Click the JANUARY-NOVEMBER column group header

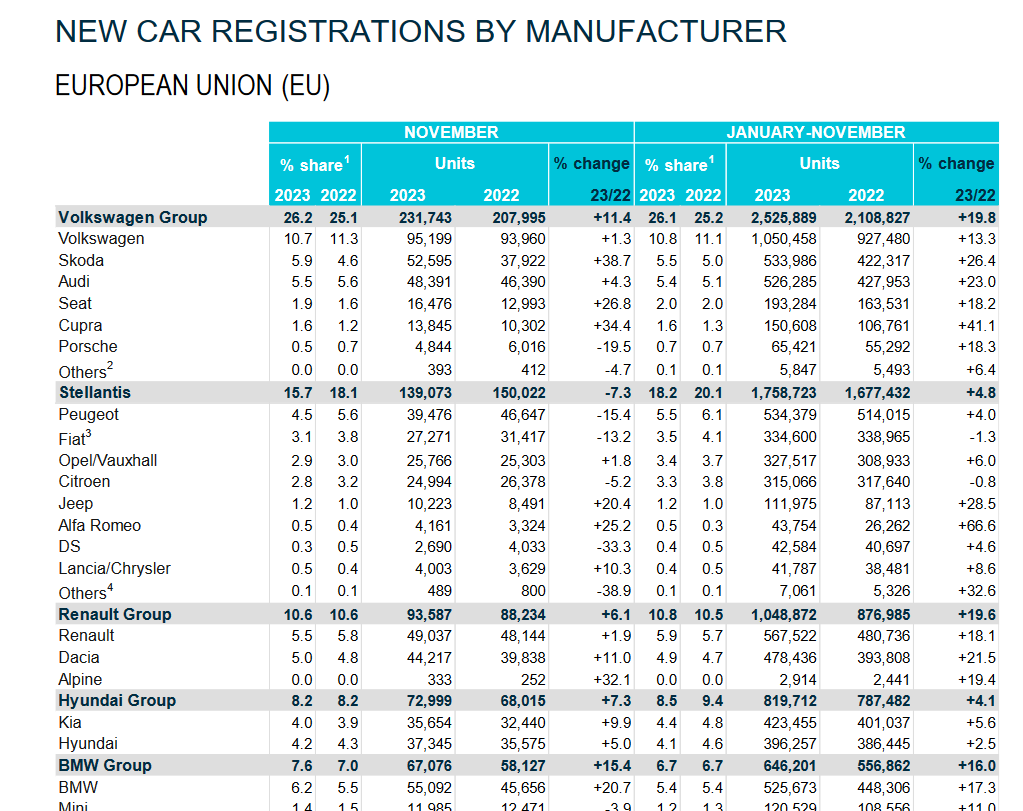(x=815, y=132)
